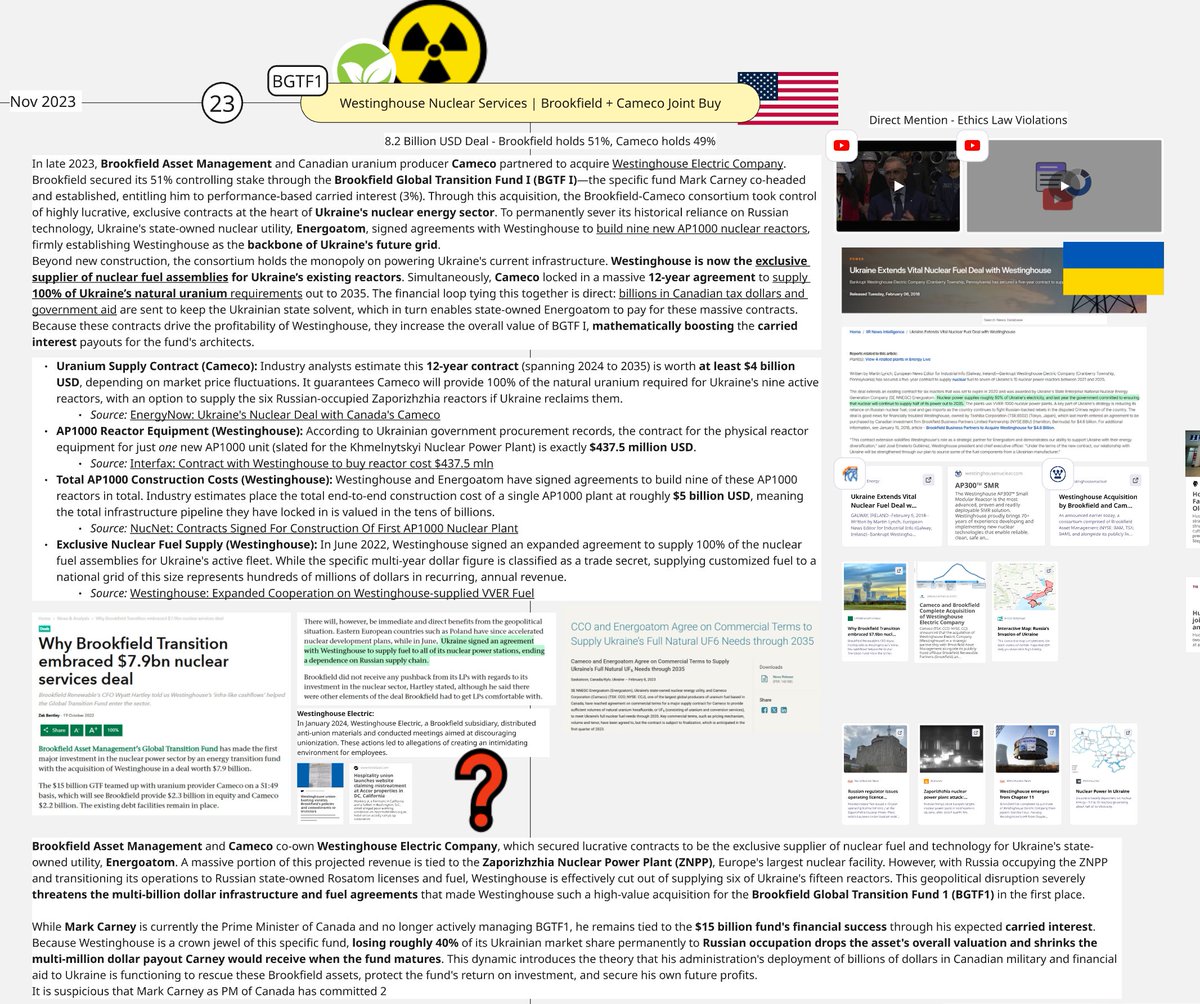Screen dimensions: 1200x1004
Task: Click 'Exclusive Nuclear Fuel Supply (Westinghouse)' bullet text
Action: click(x=187, y=544)
